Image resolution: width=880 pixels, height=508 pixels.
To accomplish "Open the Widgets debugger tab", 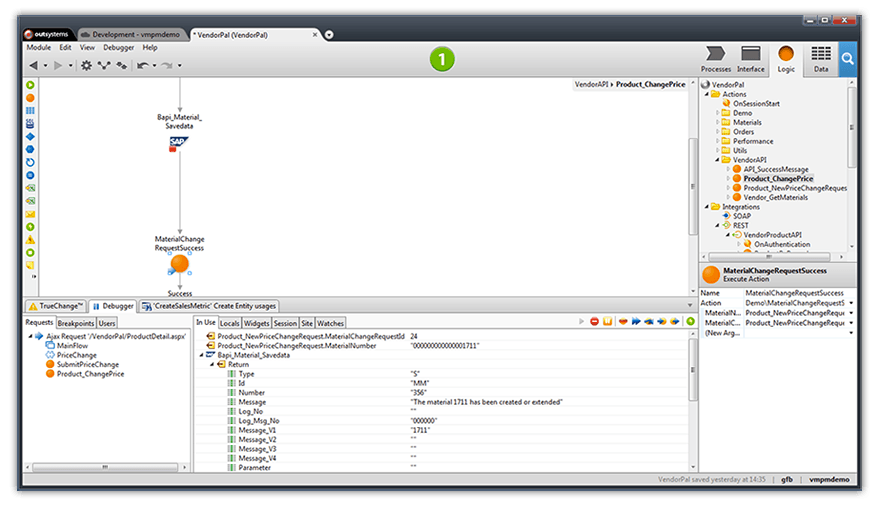I will point(256,323).
